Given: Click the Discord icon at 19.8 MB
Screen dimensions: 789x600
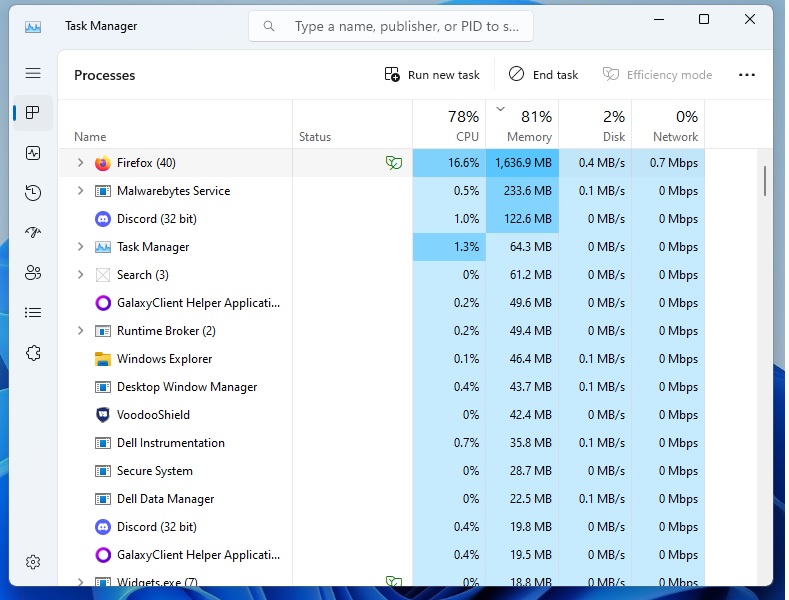Looking at the screenshot, I should tap(103, 527).
